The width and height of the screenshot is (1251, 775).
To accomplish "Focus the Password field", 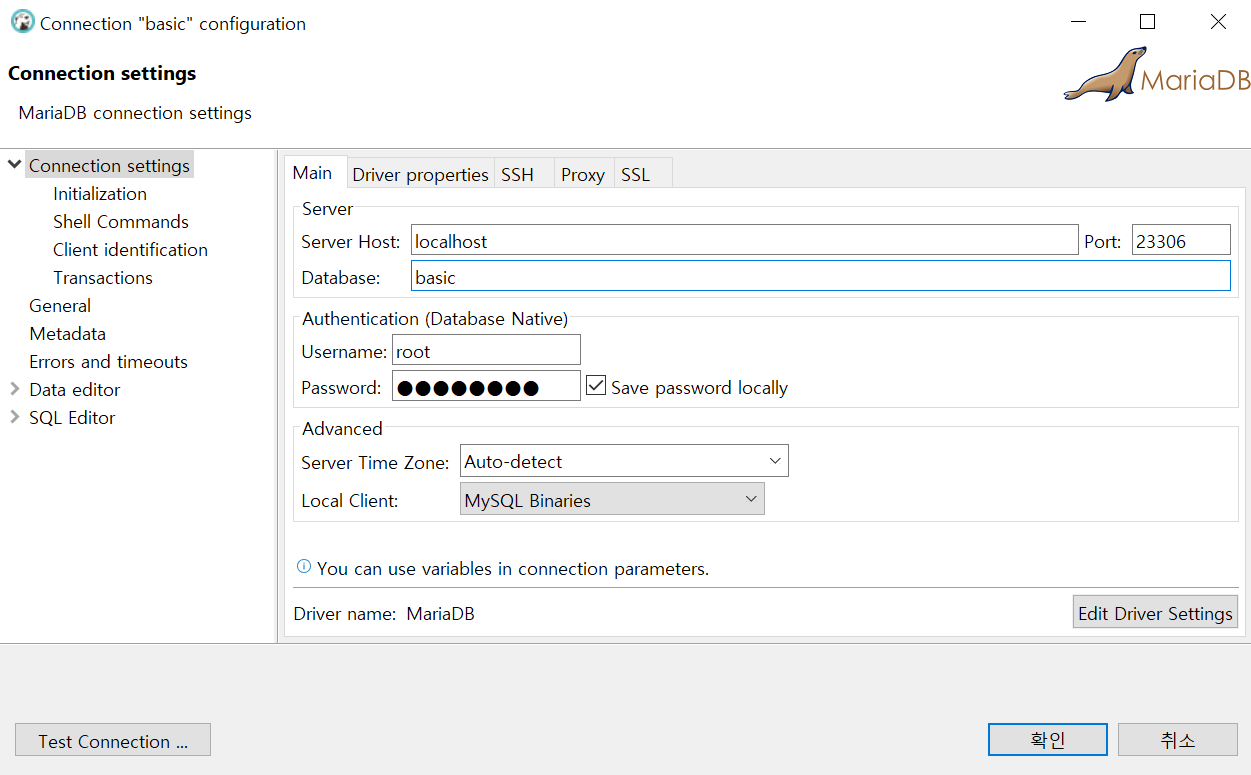I will pos(486,386).
